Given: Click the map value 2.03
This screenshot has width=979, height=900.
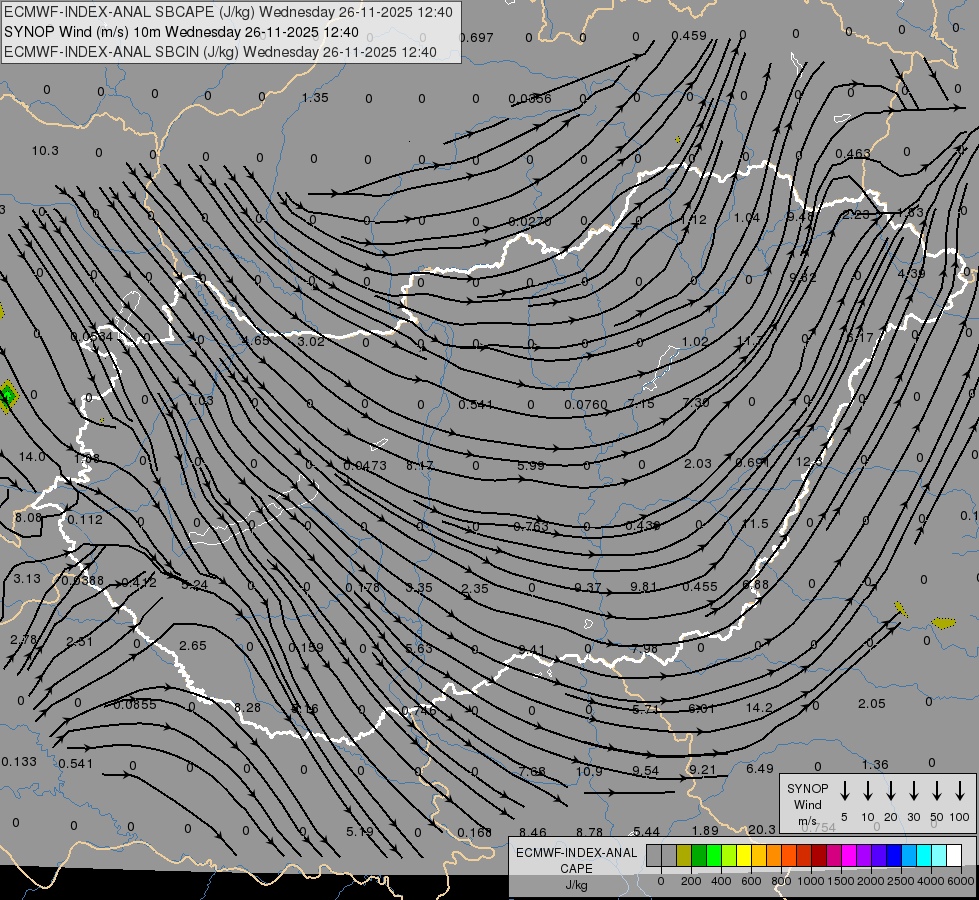Looking at the screenshot, I should click(x=697, y=463).
